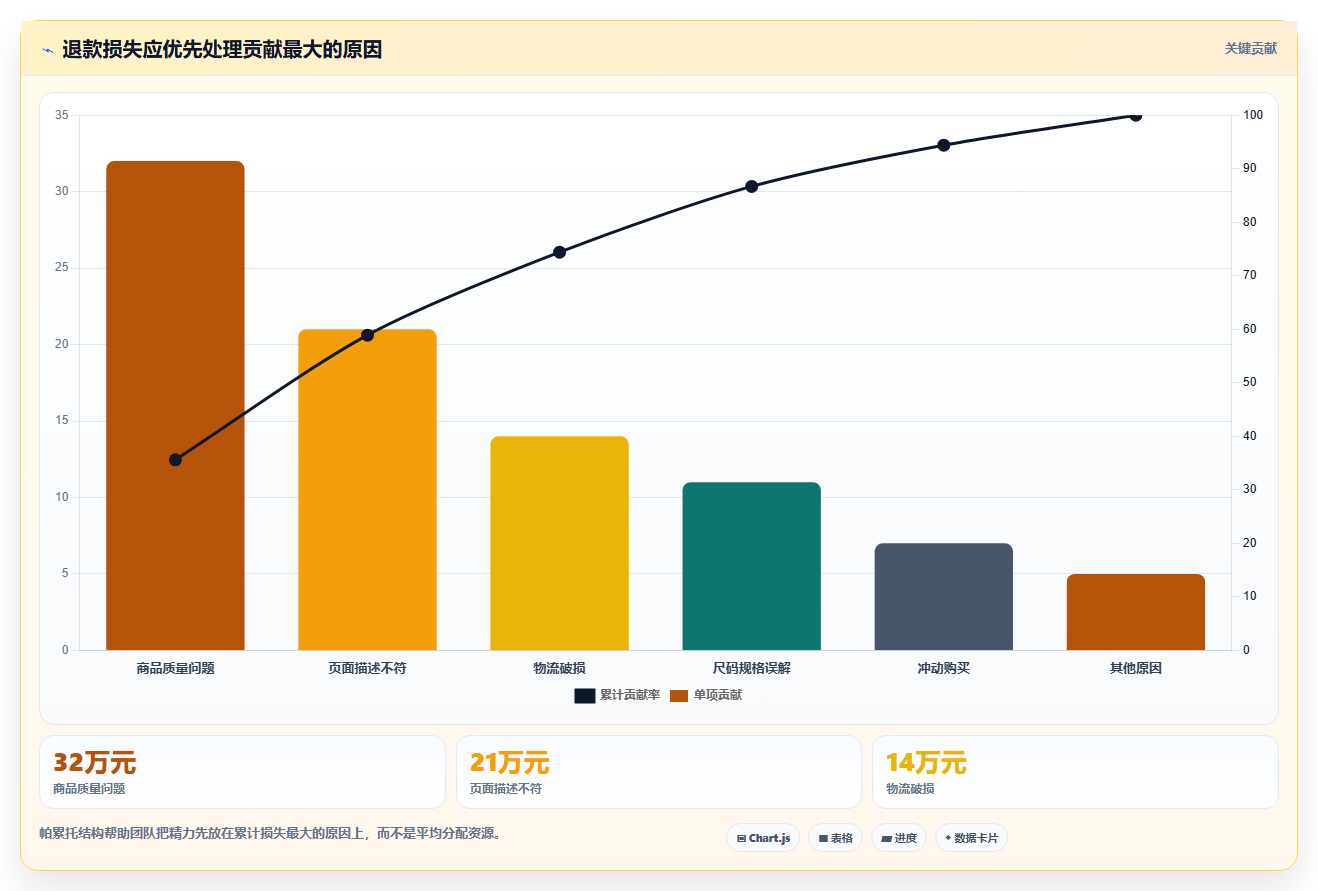This screenshot has height=891, width=1318.
Task: Open the 21万元 页面描述不符 card
Action: point(658,772)
